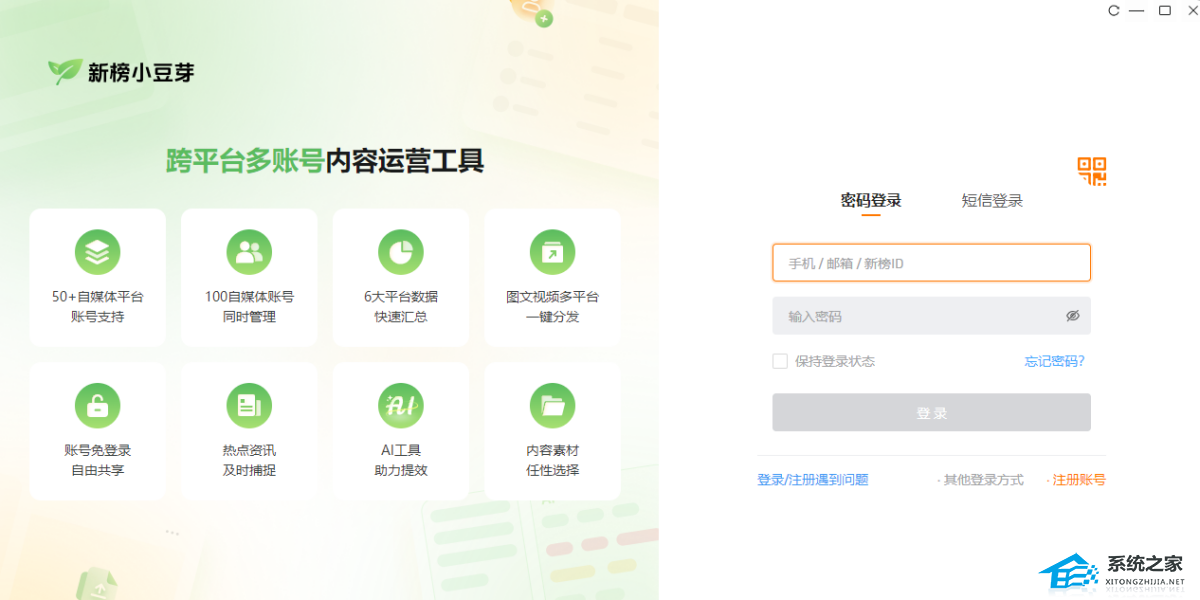Select the 密码登录 tab

(x=871, y=200)
